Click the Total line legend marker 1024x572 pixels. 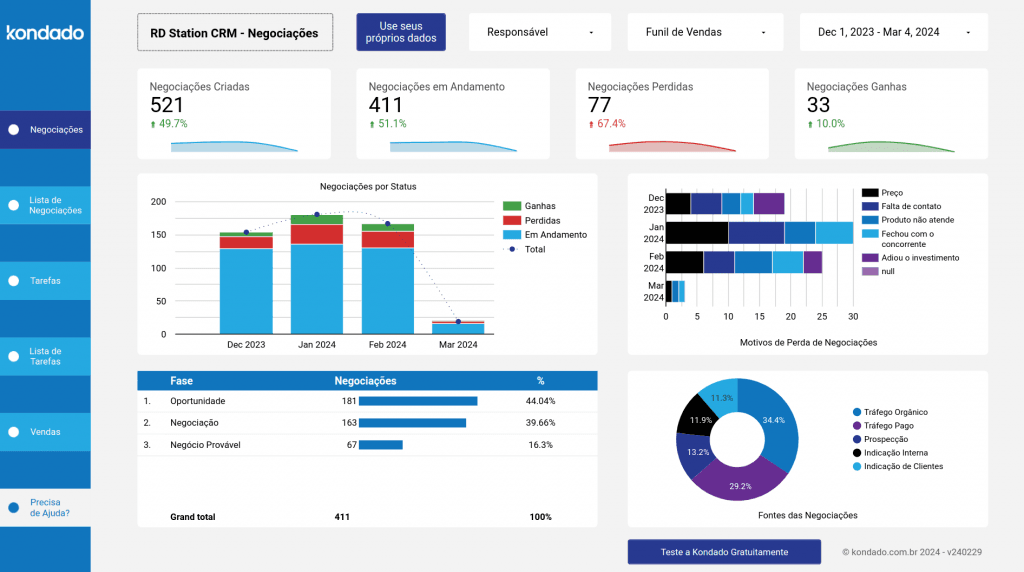[x=512, y=249]
